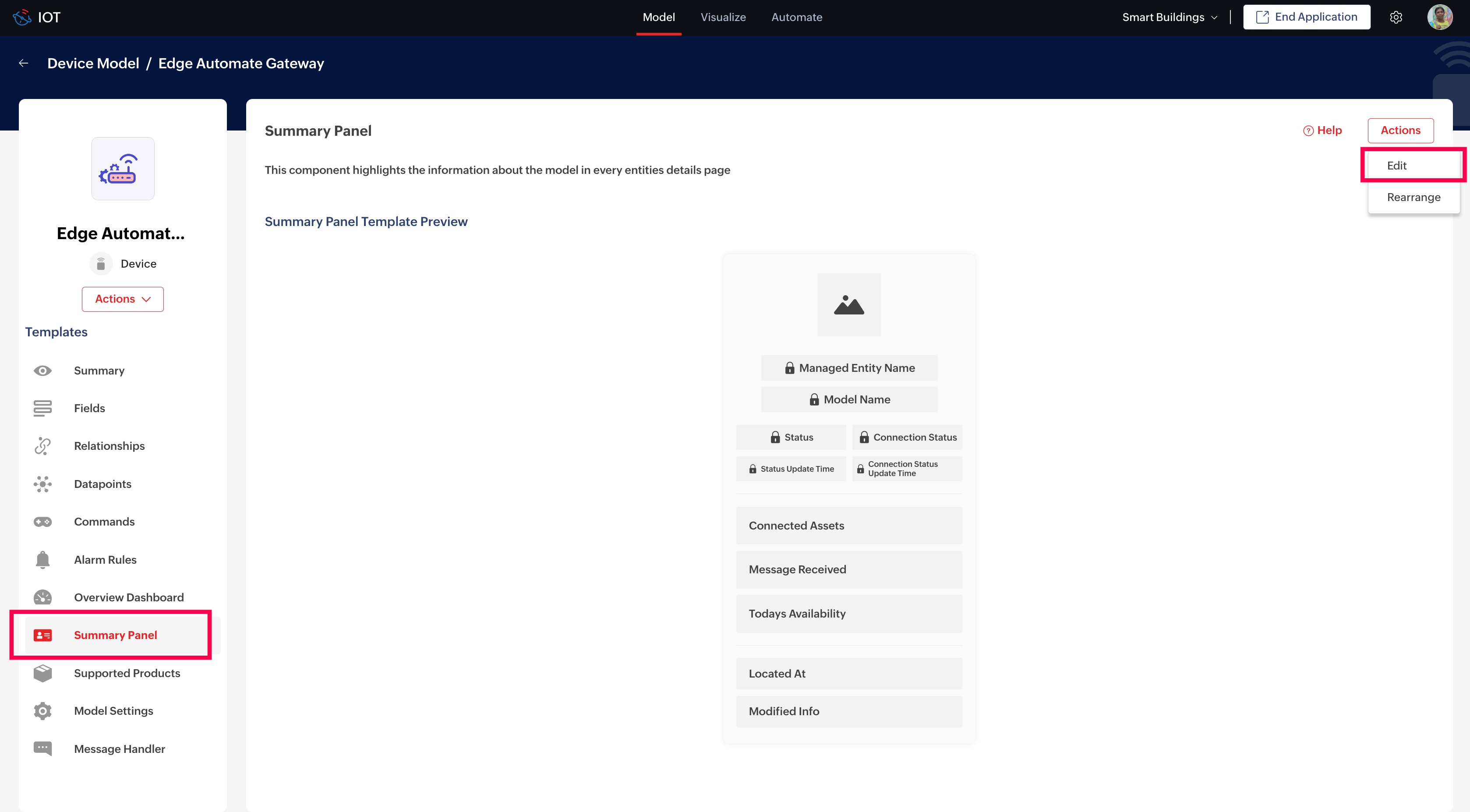Open the Help link
The width and height of the screenshot is (1470, 812).
[x=1322, y=131]
